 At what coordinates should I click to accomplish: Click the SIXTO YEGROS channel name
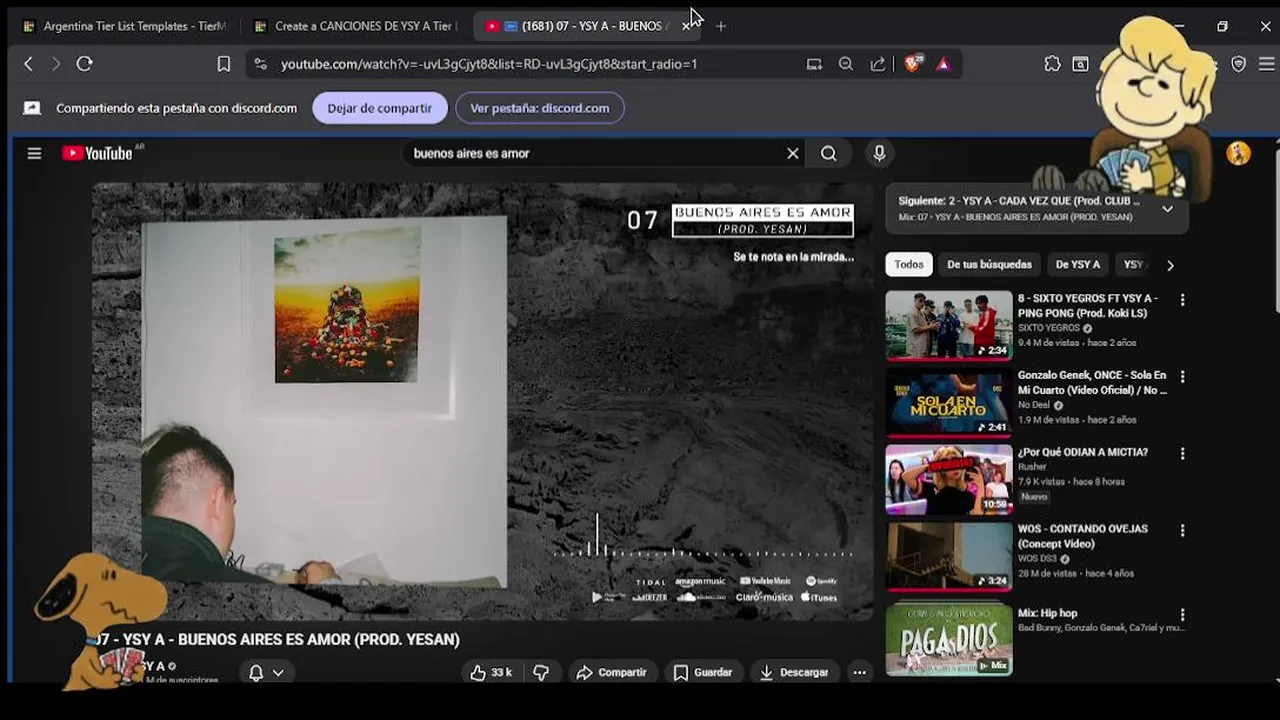[1049, 328]
